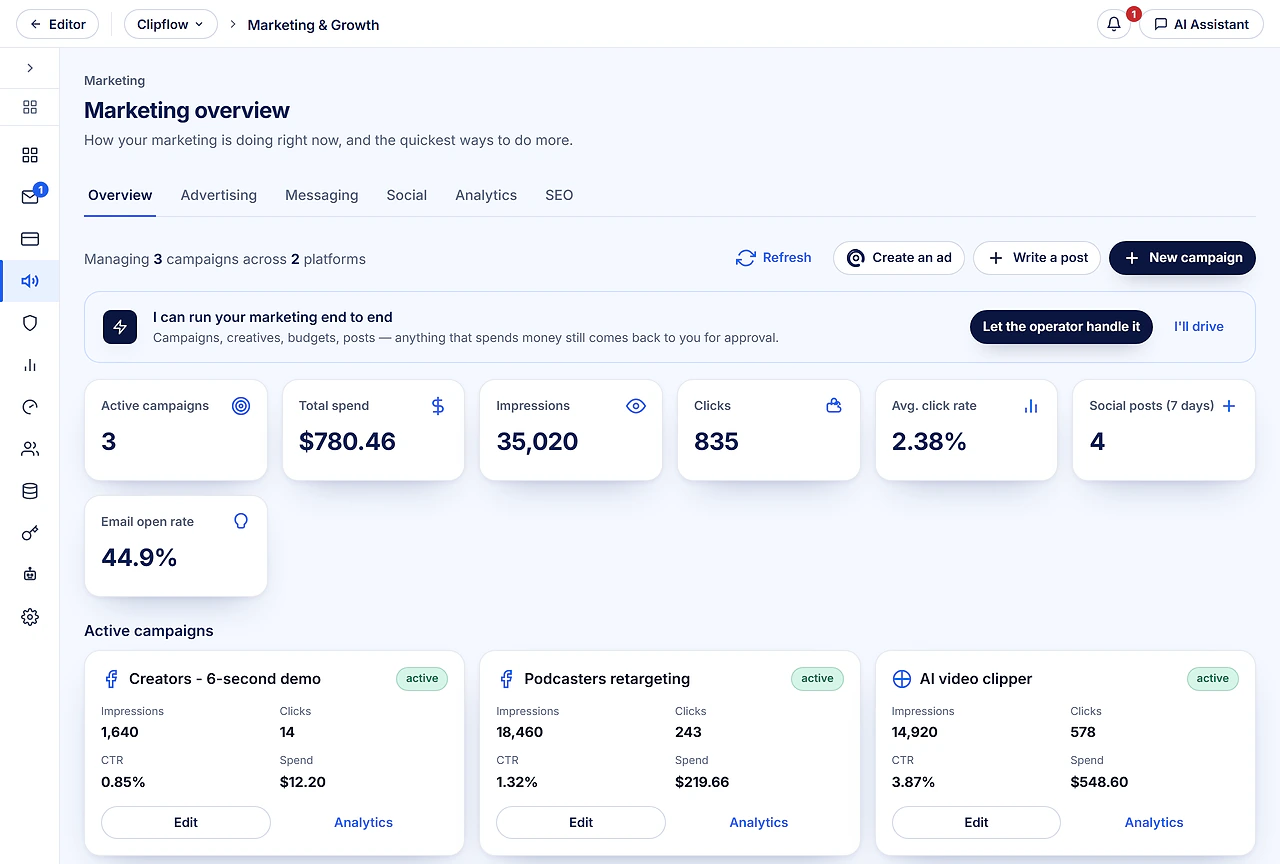
Task: Switch to the SEO tab
Action: point(559,195)
